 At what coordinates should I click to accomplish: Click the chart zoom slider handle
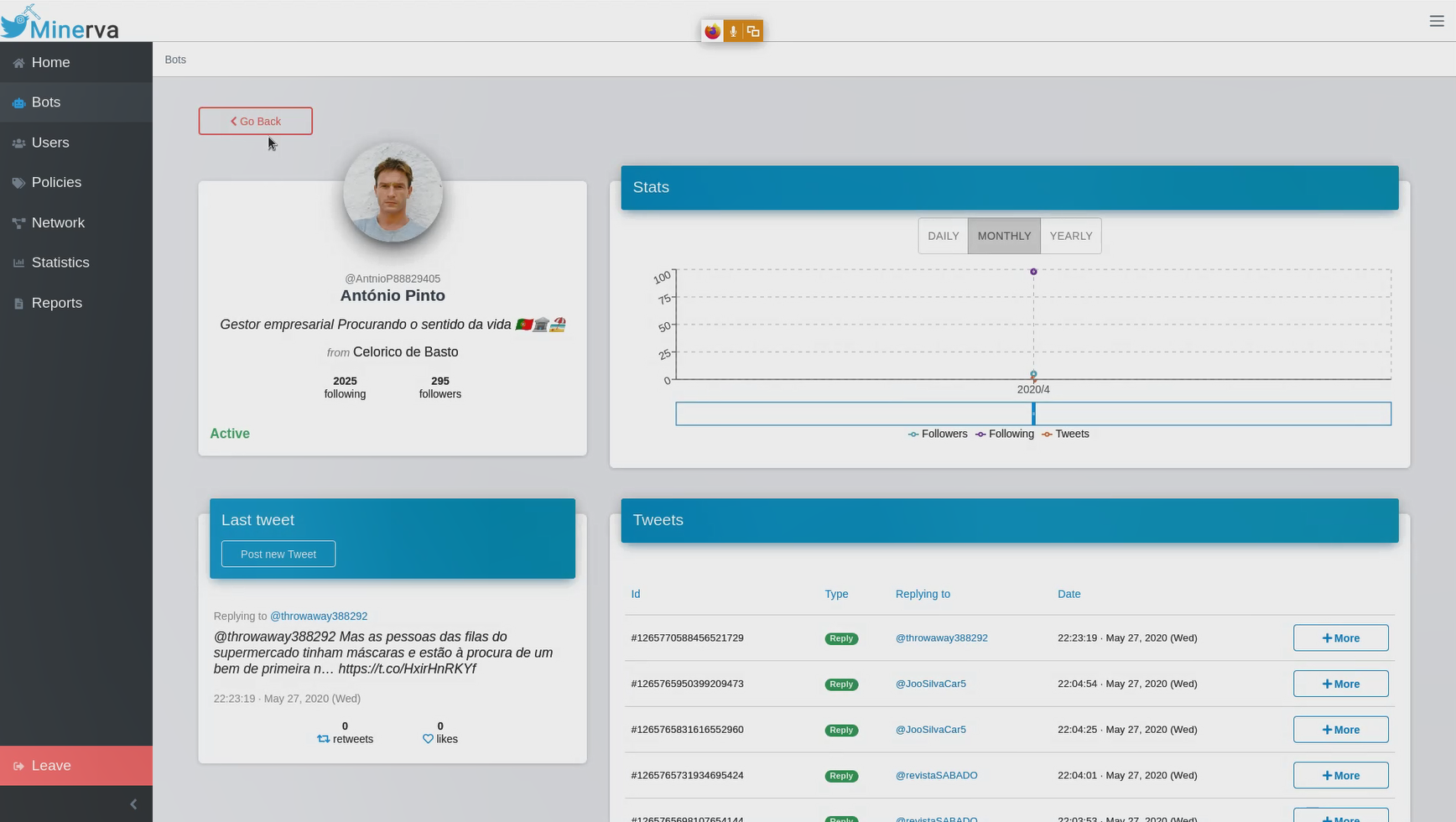click(x=1033, y=414)
